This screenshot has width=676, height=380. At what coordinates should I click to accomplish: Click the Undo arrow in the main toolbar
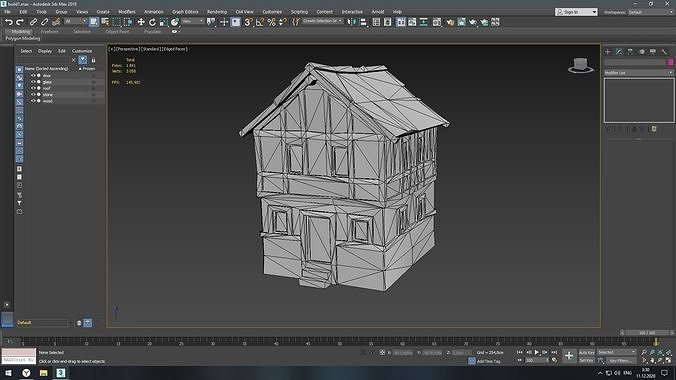pos(9,22)
